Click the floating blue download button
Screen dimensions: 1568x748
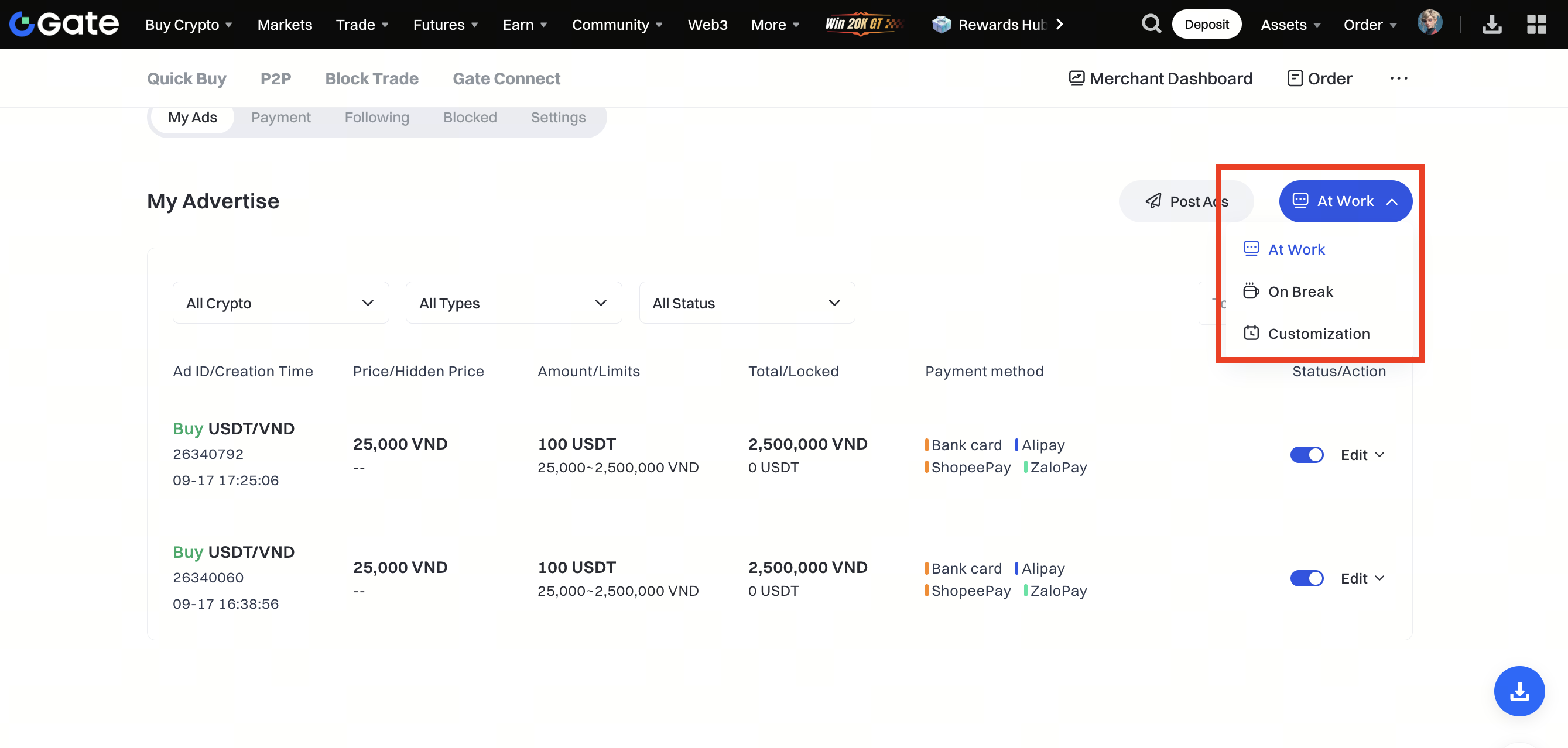click(x=1519, y=691)
